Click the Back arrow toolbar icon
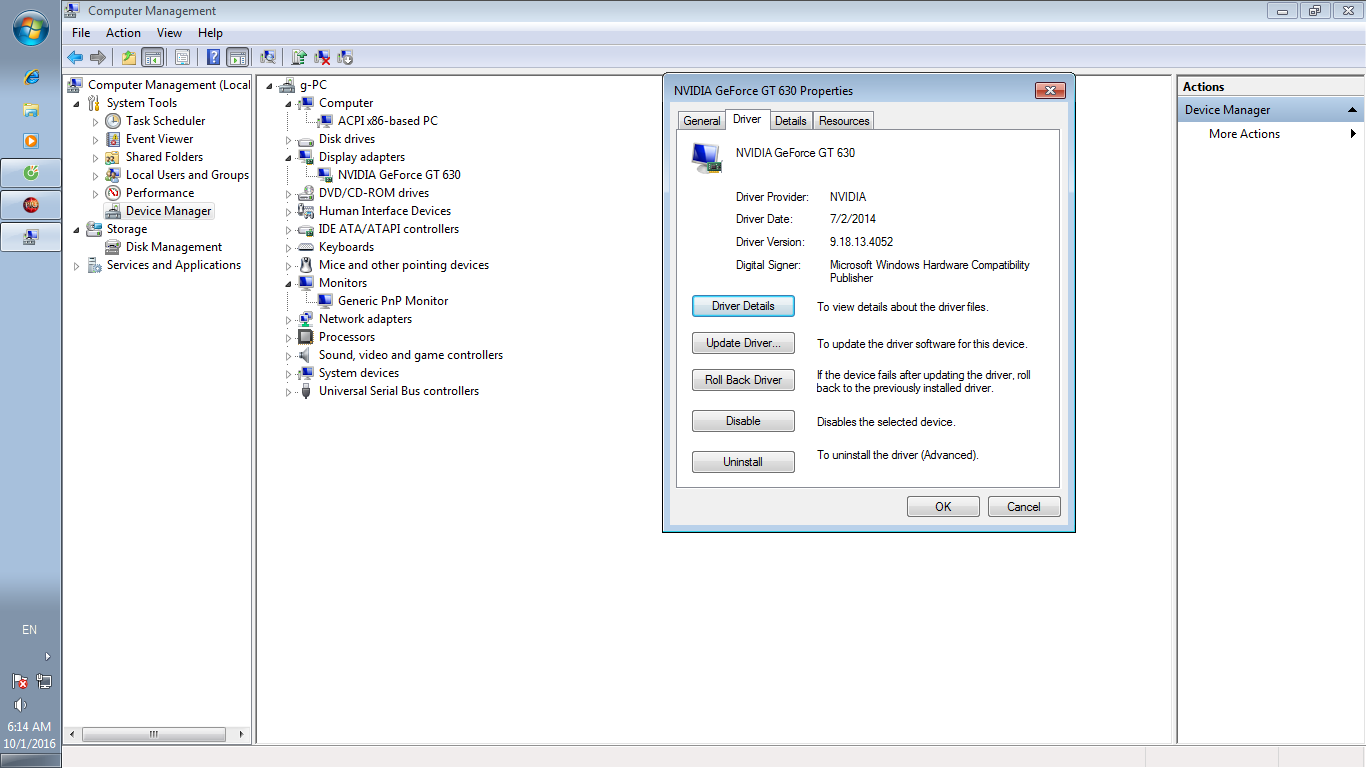 (75, 58)
